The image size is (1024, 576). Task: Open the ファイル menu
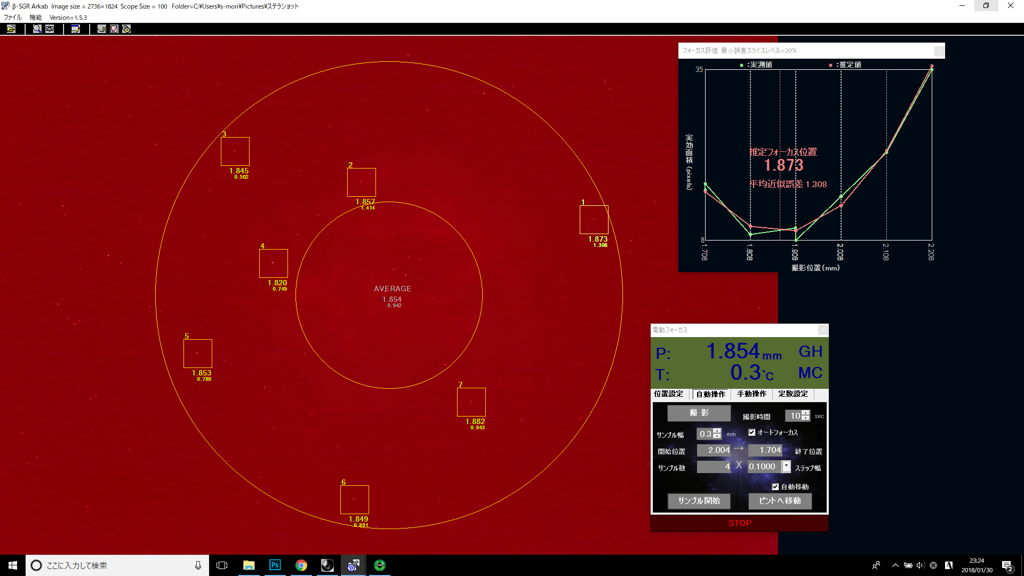(12, 17)
